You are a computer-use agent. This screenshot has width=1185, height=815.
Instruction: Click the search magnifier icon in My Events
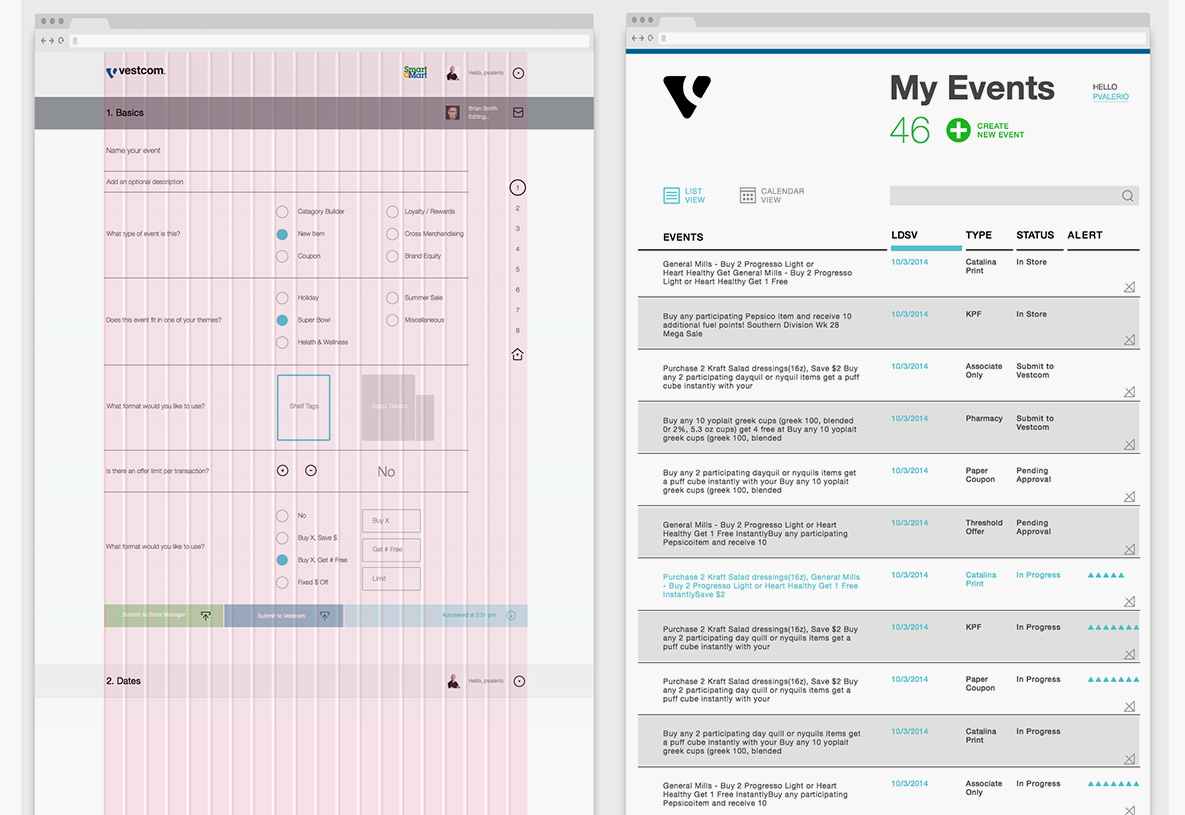(x=1127, y=196)
